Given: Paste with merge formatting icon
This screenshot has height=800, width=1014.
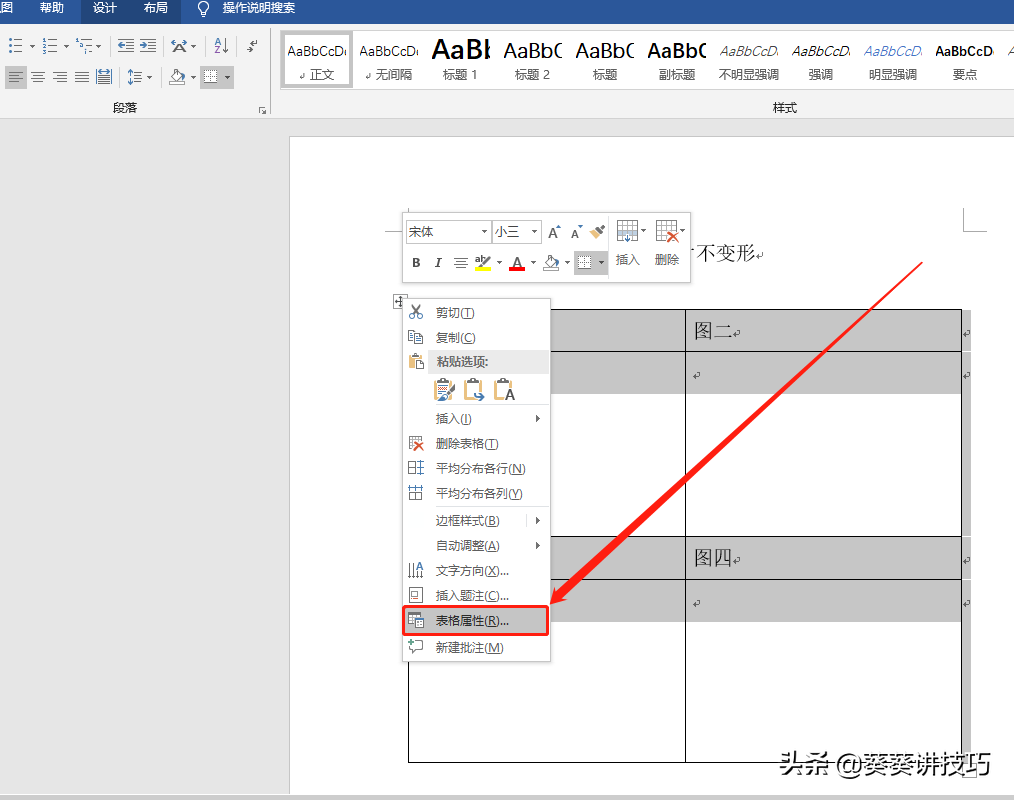Looking at the screenshot, I should pos(474,390).
